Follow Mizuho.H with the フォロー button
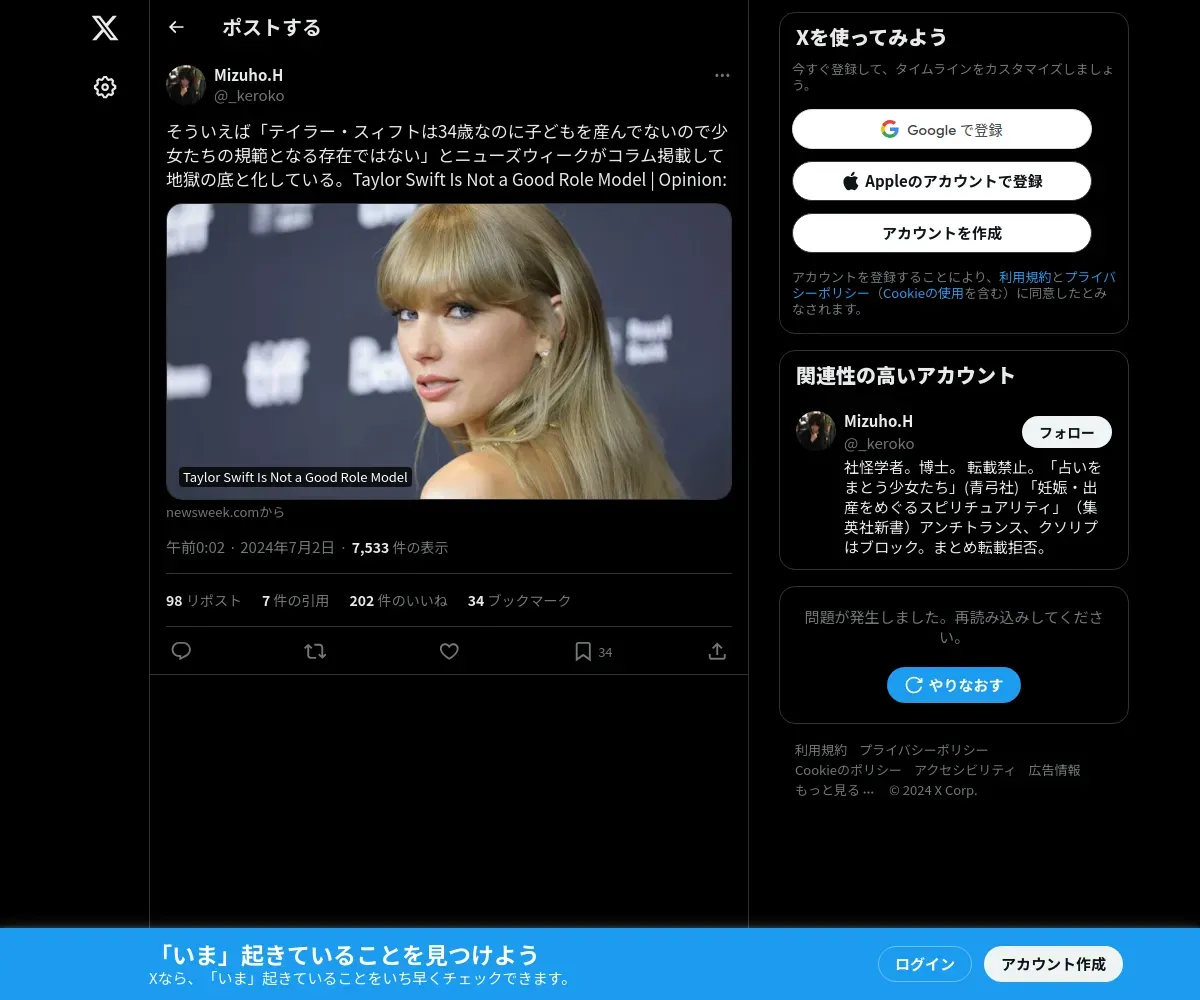1200x1000 pixels. (1067, 432)
